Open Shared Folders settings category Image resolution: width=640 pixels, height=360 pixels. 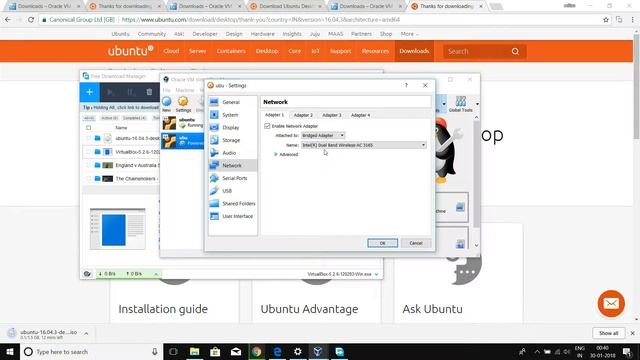[x=238, y=204]
